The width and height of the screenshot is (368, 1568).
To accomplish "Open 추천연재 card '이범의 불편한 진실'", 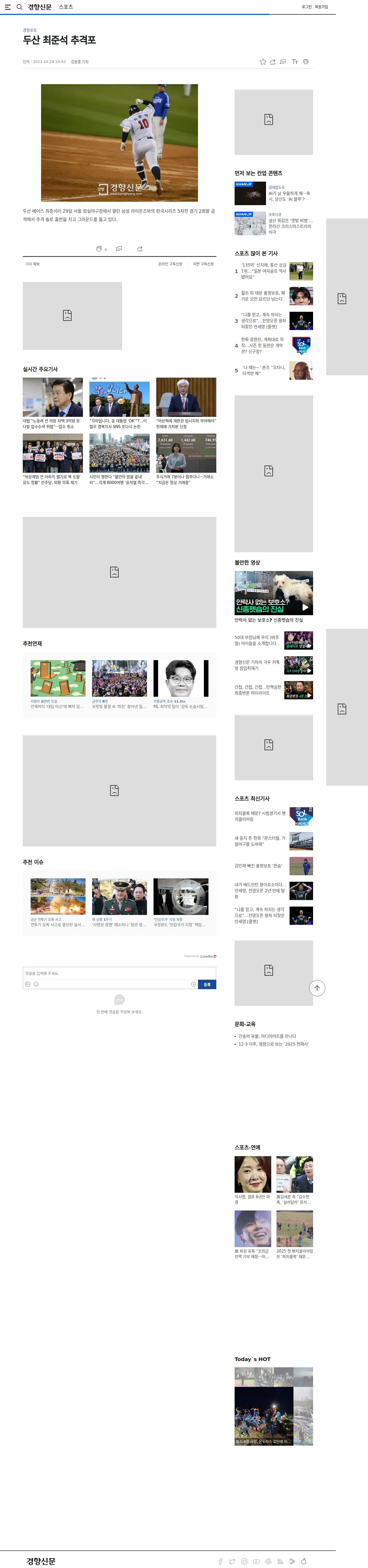I will (58, 685).
